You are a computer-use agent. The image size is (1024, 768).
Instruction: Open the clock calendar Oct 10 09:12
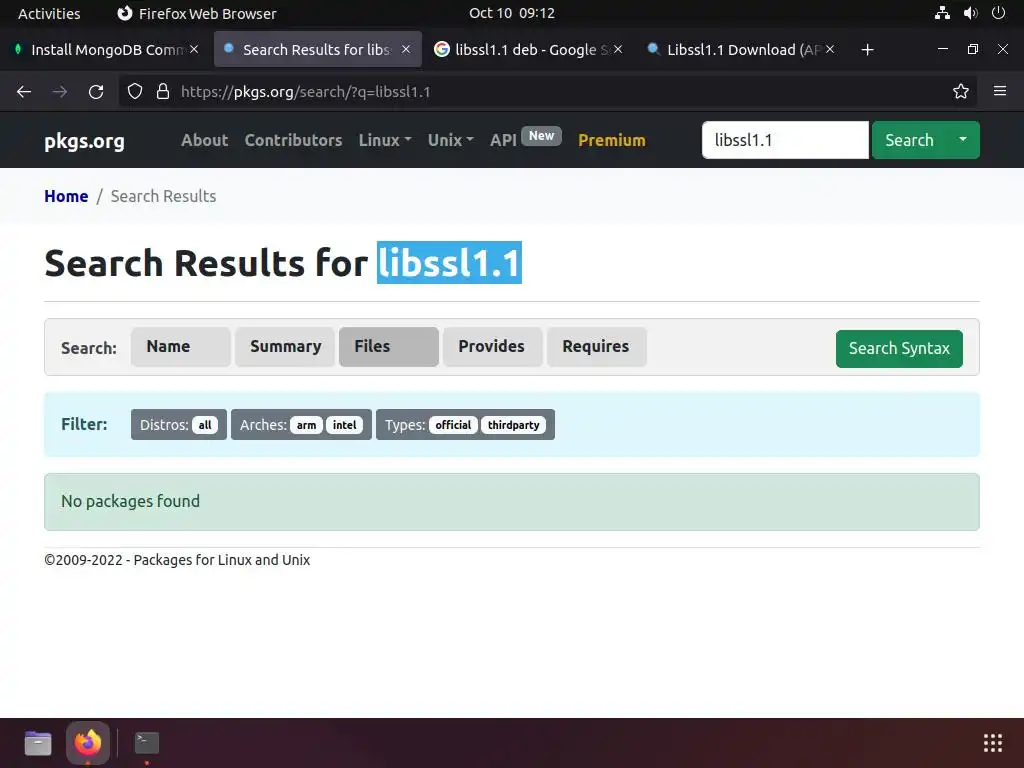[511, 13]
